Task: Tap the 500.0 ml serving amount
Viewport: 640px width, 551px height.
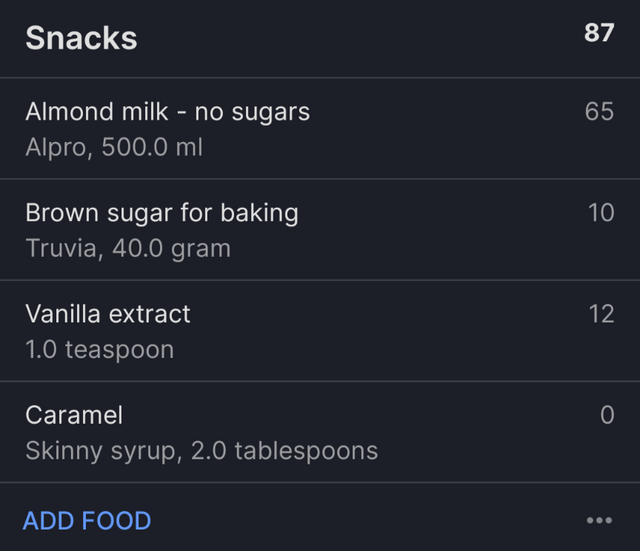Action: point(153,148)
